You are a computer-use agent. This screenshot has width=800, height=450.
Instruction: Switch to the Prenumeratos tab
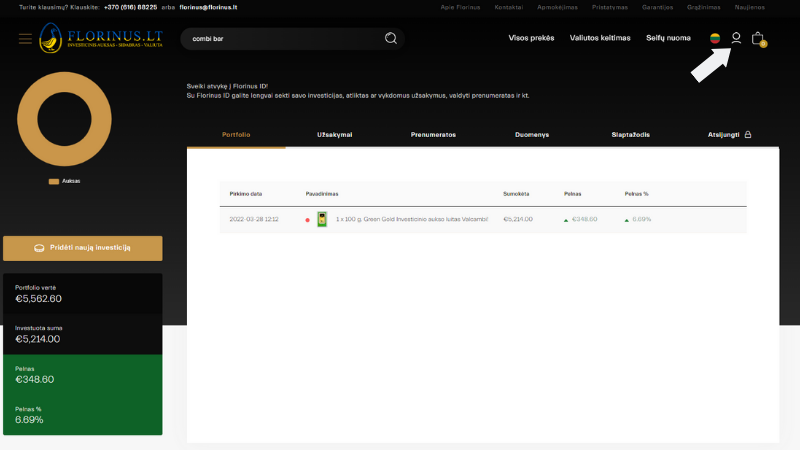tap(433, 134)
